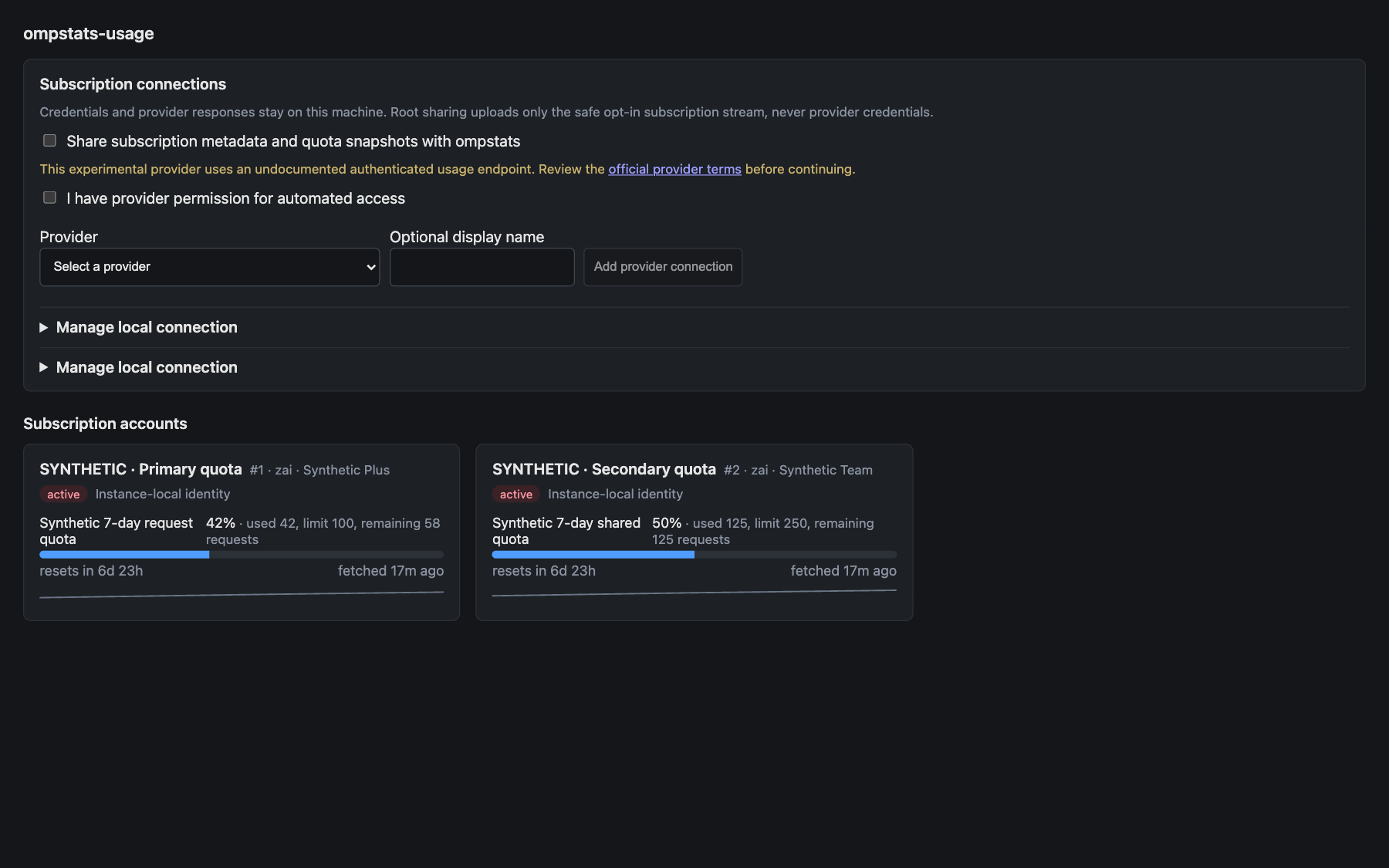Click the credentials stay on this machine notice
This screenshot has height=868, width=1389.
point(486,112)
